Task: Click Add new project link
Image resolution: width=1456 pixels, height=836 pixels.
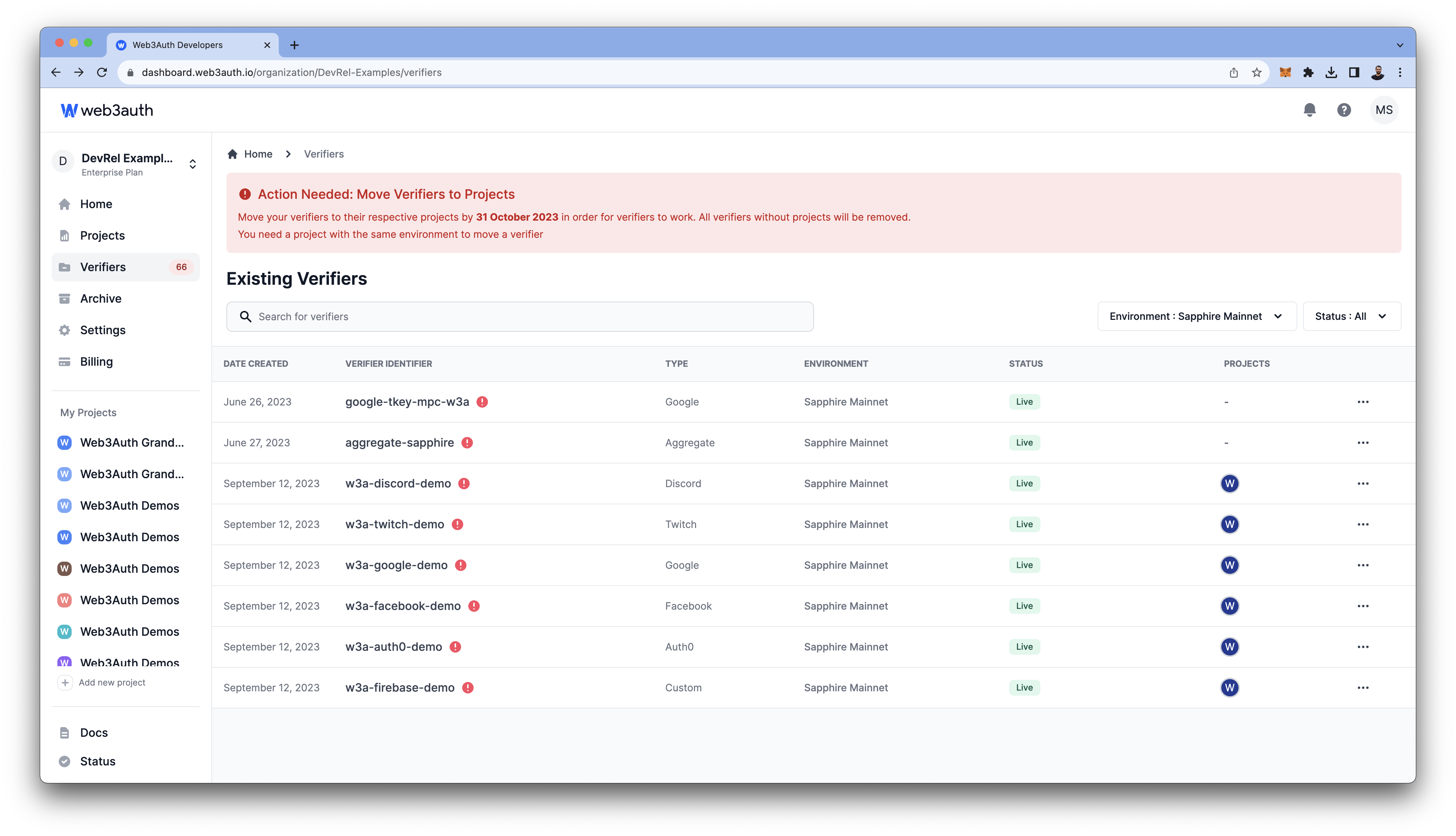Action: pos(112,682)
